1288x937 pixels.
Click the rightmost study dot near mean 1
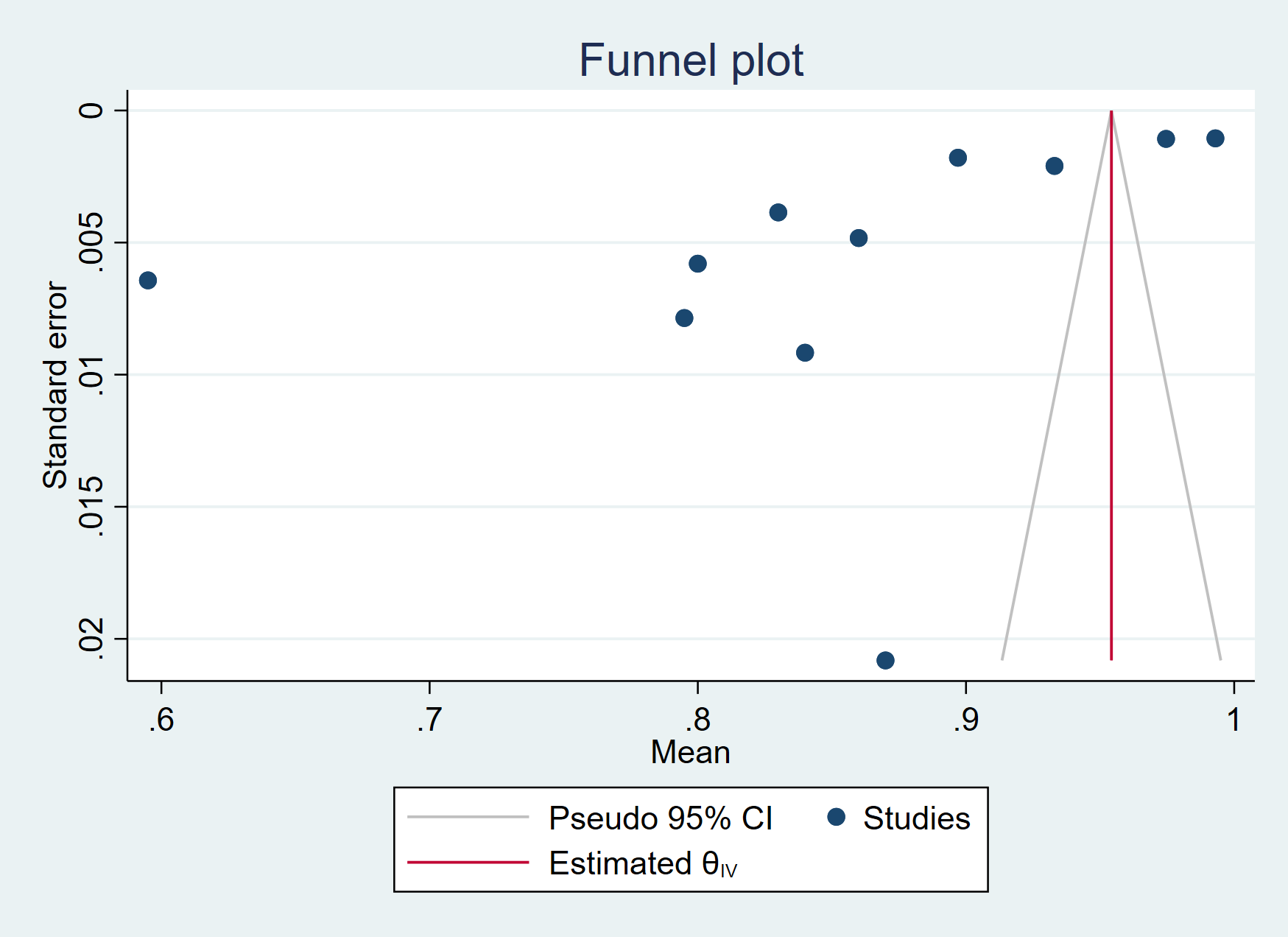(x=1215, y=138)
